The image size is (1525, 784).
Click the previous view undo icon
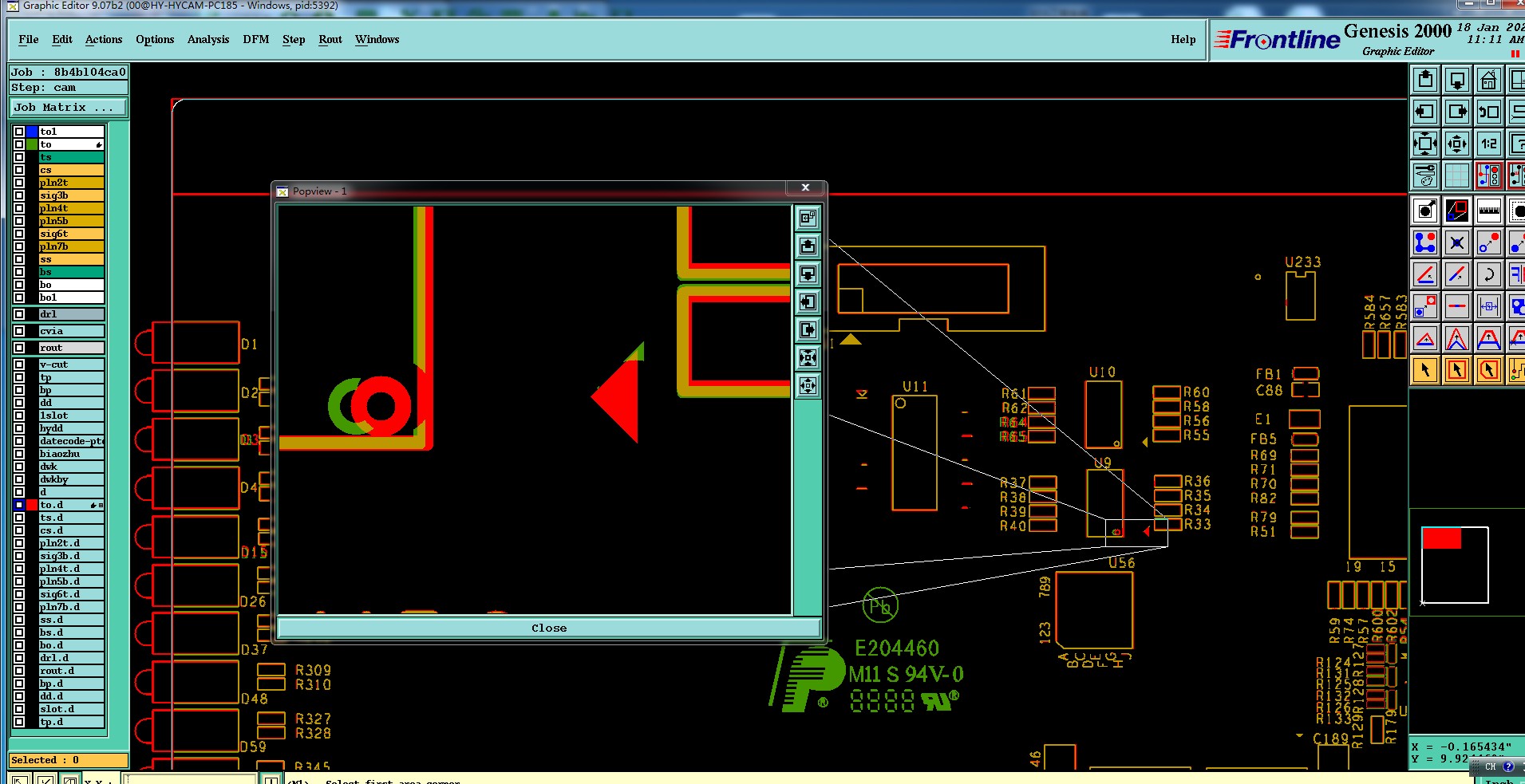(x=1489, y=112)
